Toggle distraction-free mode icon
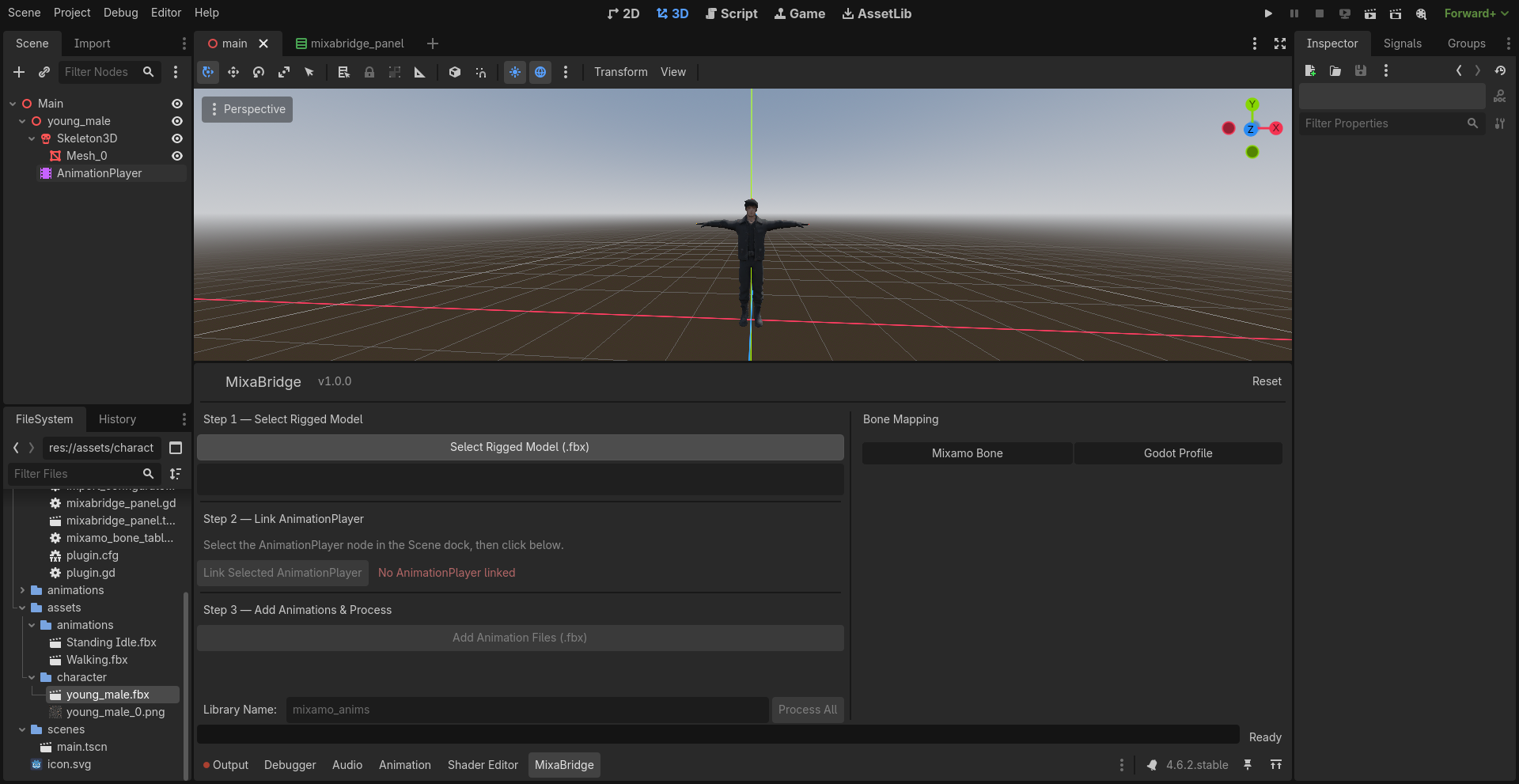This screenshot has width=1519, height=784. coord(1280,44)
